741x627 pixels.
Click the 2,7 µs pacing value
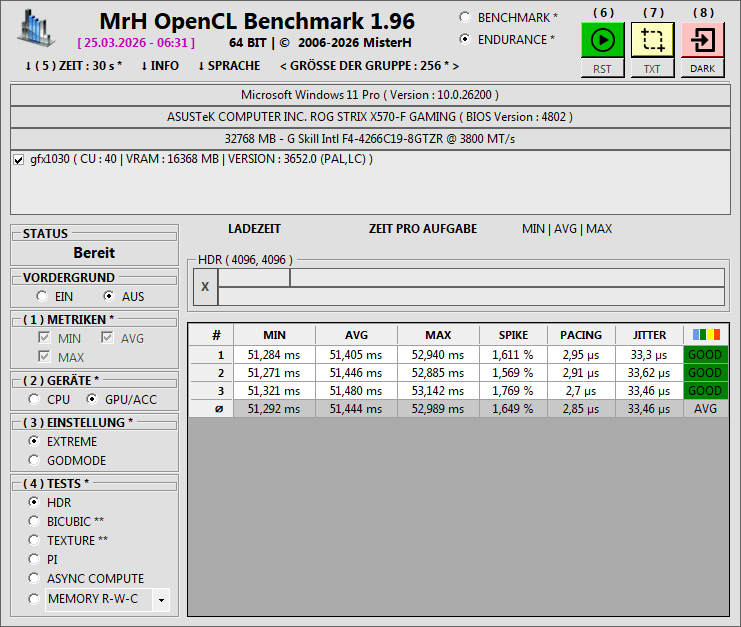click(581, 391)
